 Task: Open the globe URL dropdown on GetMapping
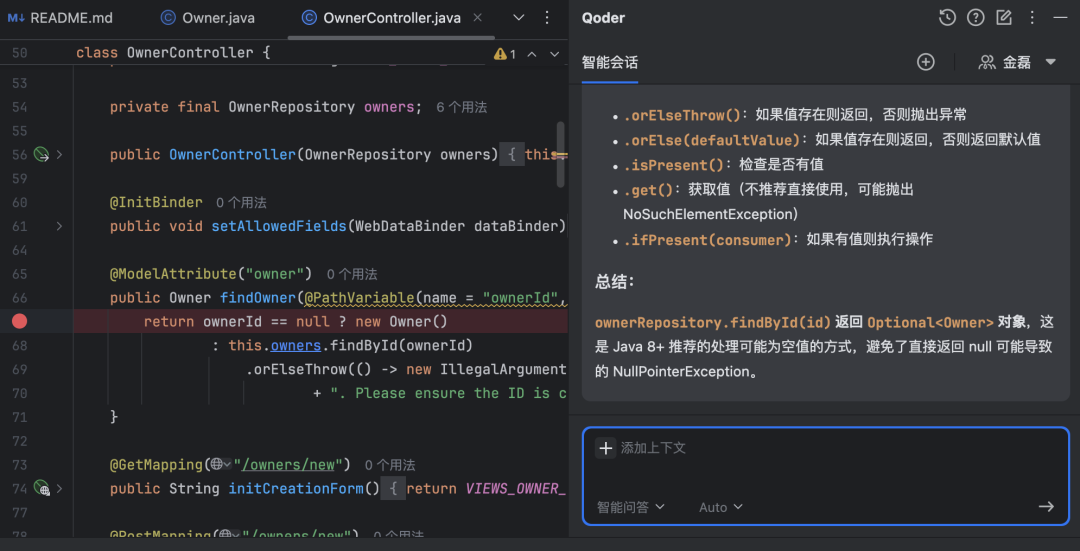tap(220, 465)
